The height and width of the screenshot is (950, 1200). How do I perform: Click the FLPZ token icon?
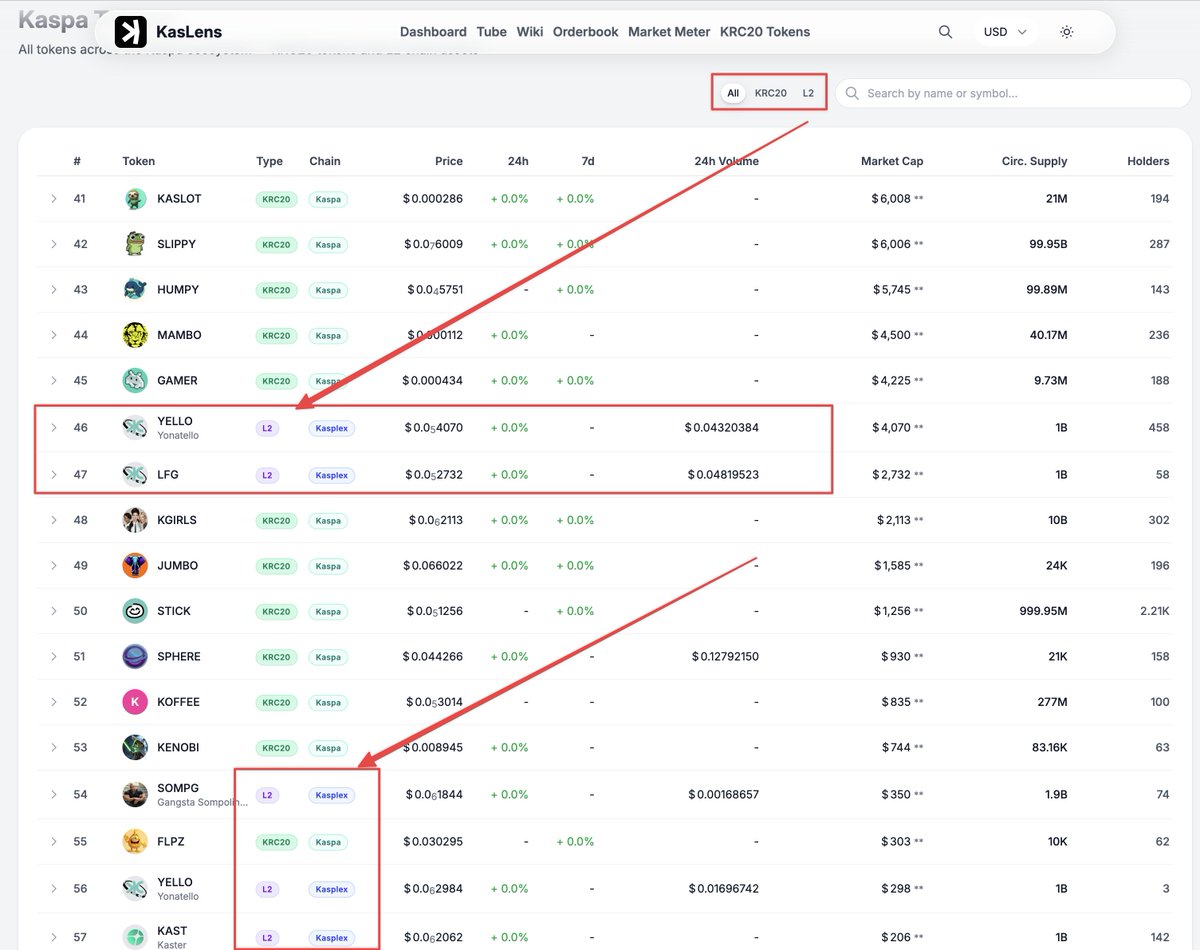click(135, 842)
